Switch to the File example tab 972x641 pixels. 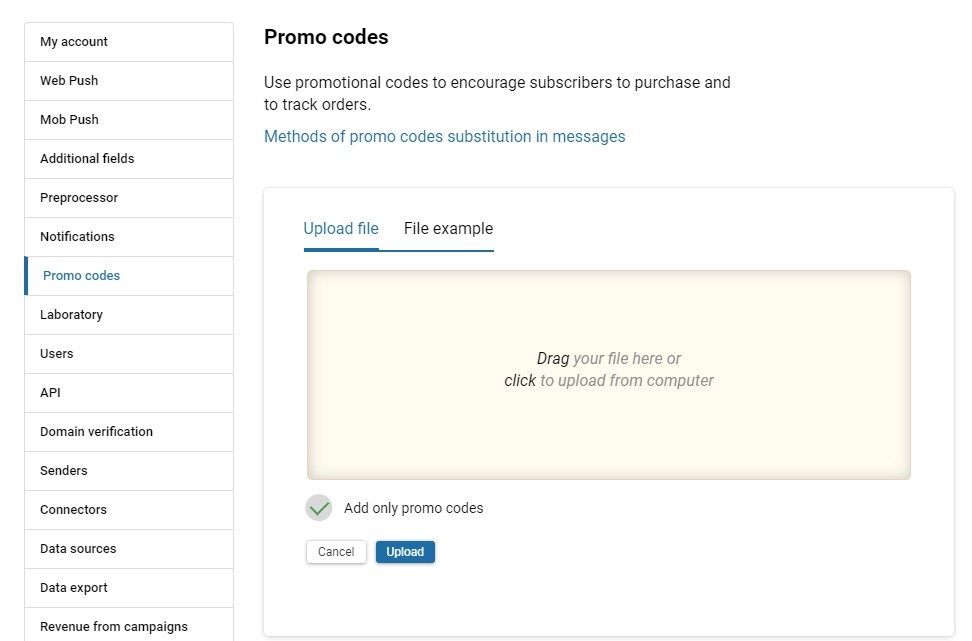(x=448, y=229)
